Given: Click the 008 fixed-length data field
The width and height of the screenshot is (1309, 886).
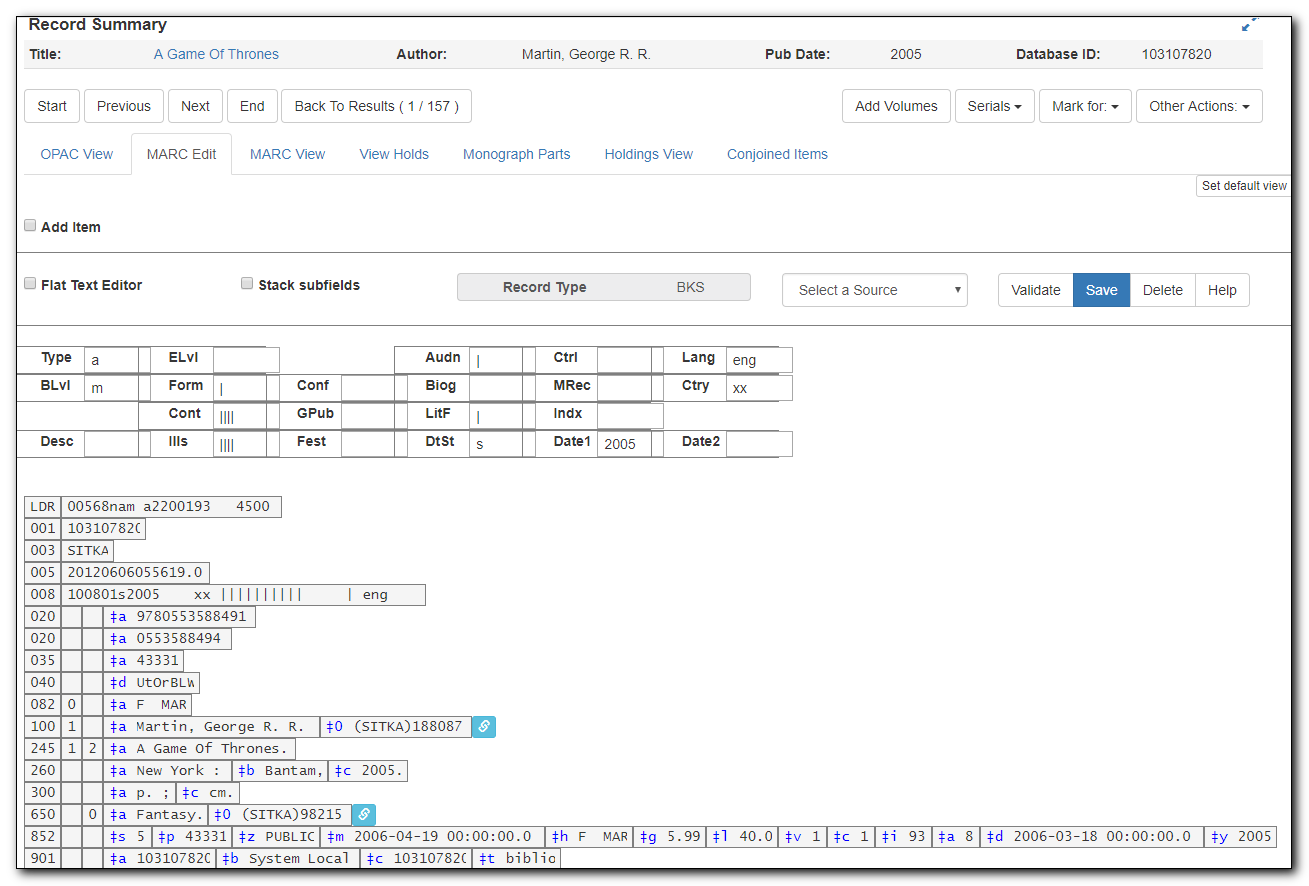Looking at the screenshot, I should coord(243,595).
